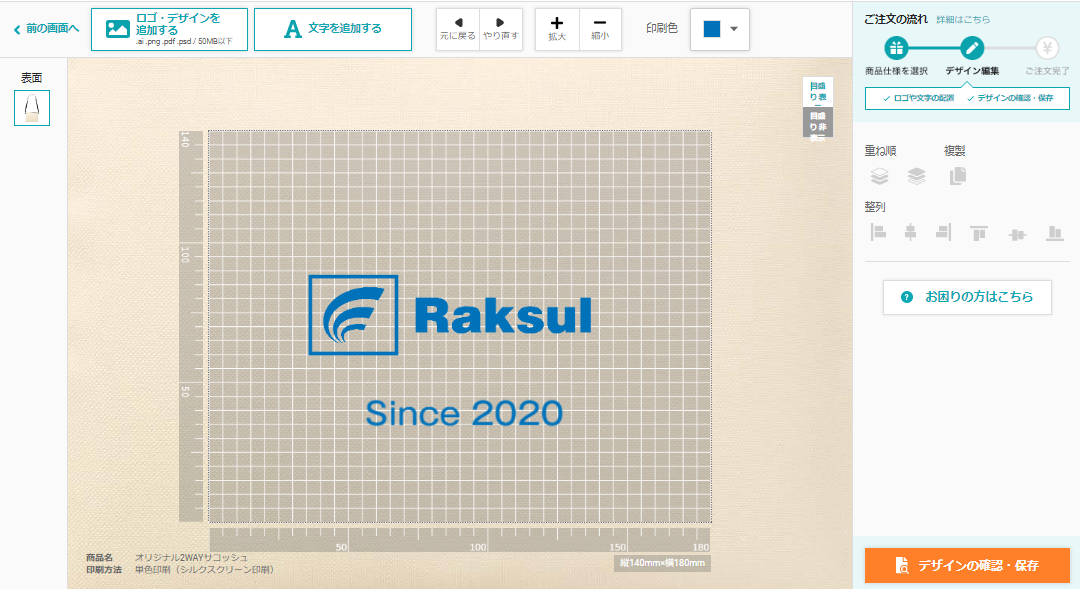Align objects to the right edge

pyautogui.click(x=944, y=233)
